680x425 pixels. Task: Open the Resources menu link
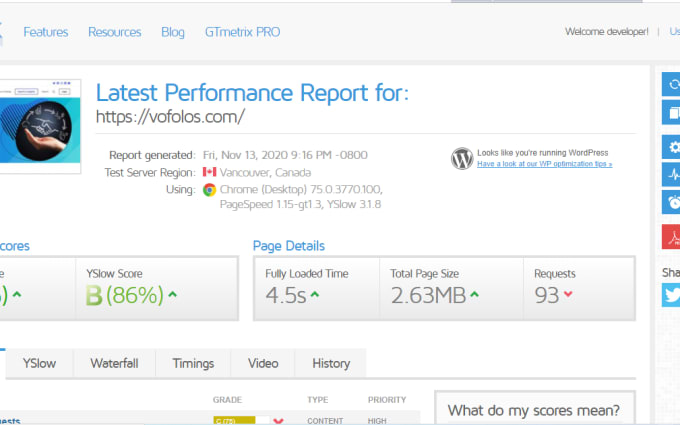click(114, 32)
